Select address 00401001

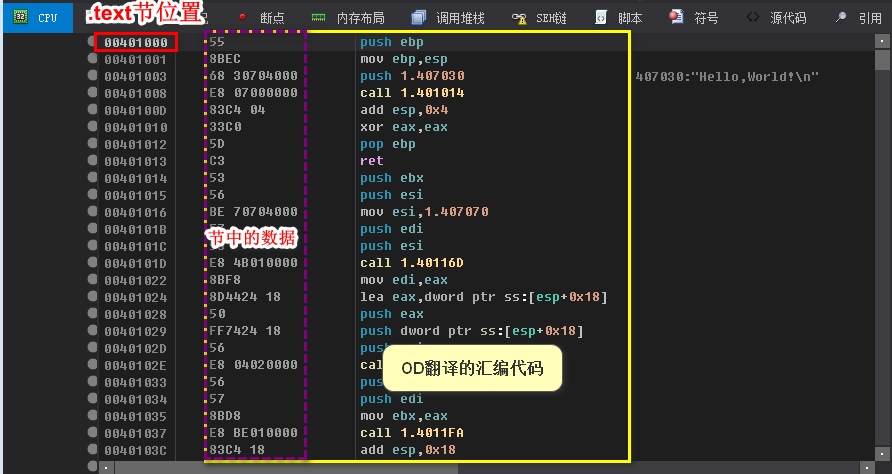[x=135, y=59]
